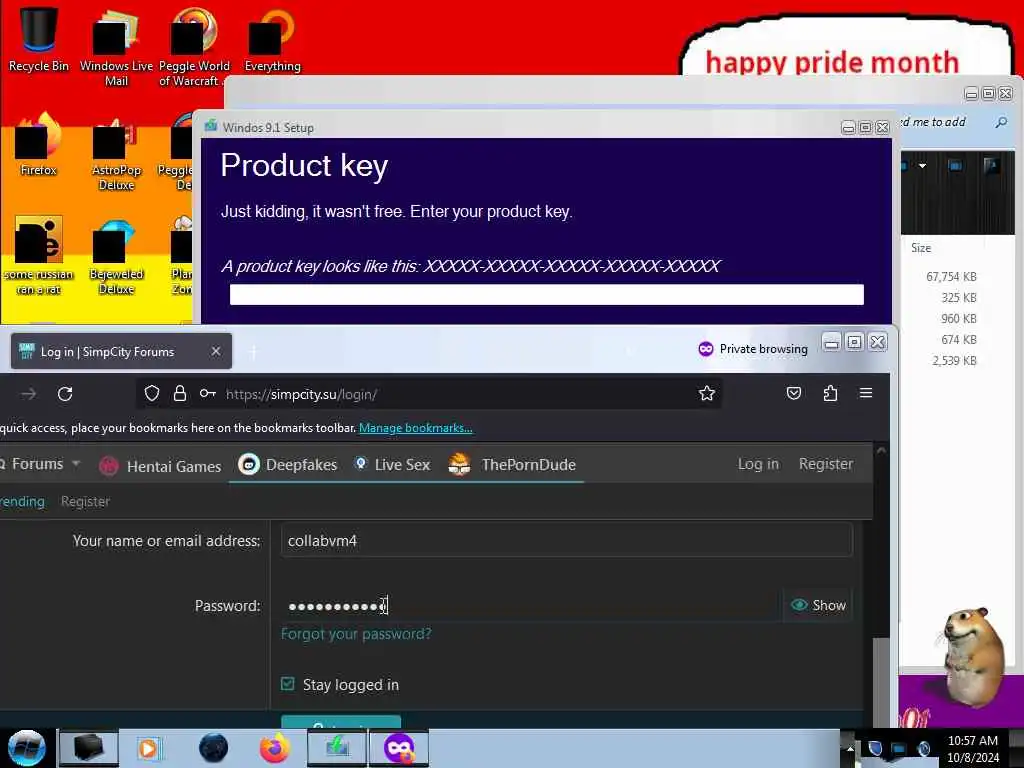The height and width of the screenshot is (768, 1024).
Task: Launch Firefox from the desktop icon
Action: 38,145
